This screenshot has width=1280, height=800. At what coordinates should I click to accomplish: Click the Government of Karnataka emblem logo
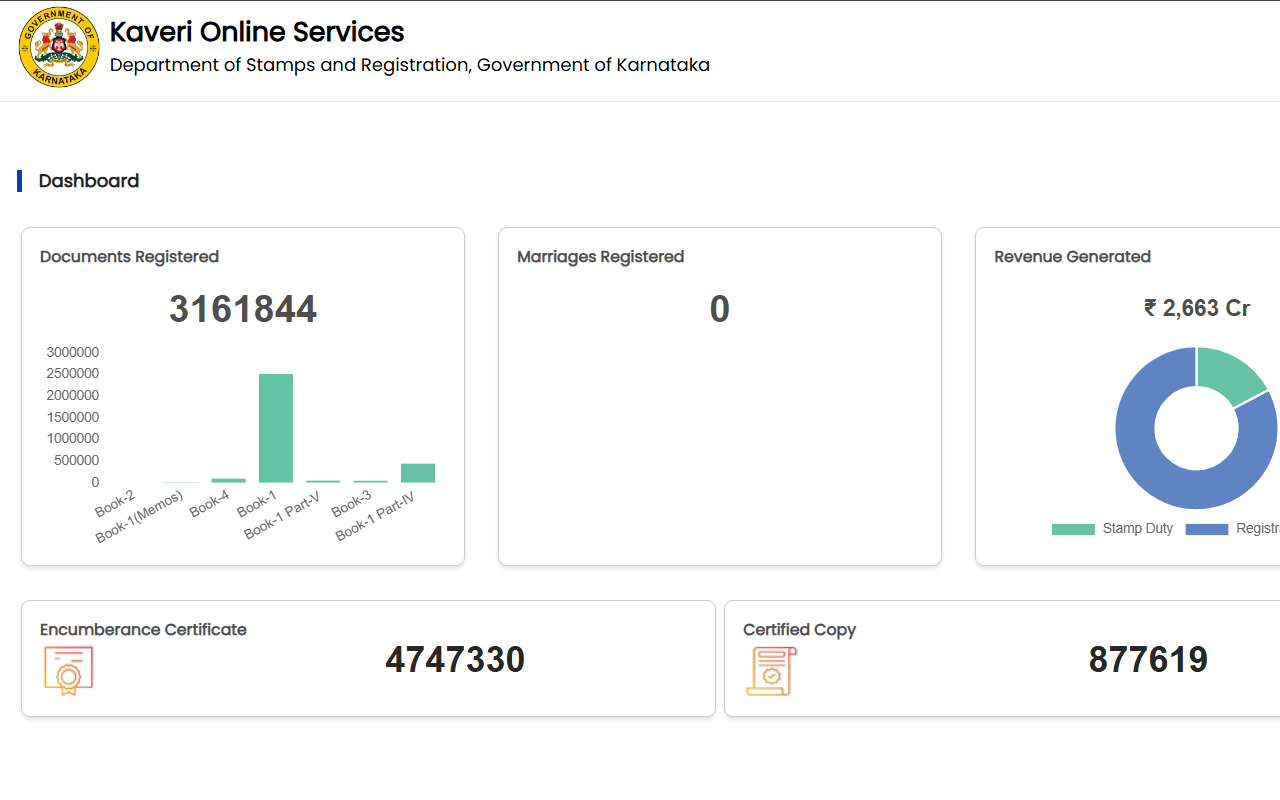(59, 48)
